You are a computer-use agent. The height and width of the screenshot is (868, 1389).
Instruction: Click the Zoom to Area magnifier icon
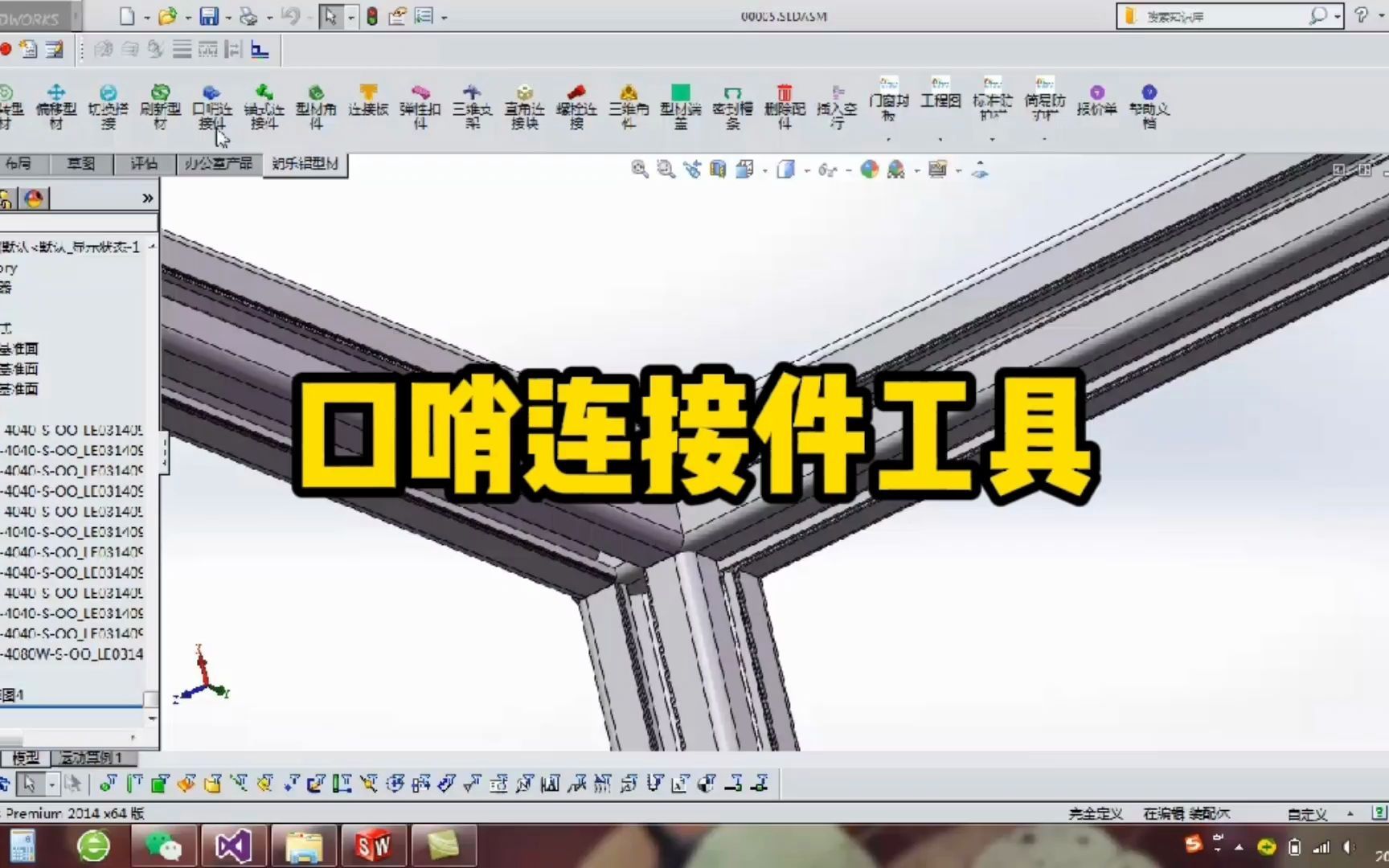[x=666, y=169]
